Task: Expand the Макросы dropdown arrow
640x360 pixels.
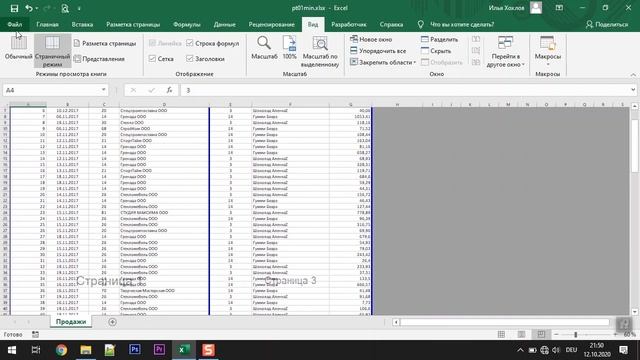Action: pos(547,64)
